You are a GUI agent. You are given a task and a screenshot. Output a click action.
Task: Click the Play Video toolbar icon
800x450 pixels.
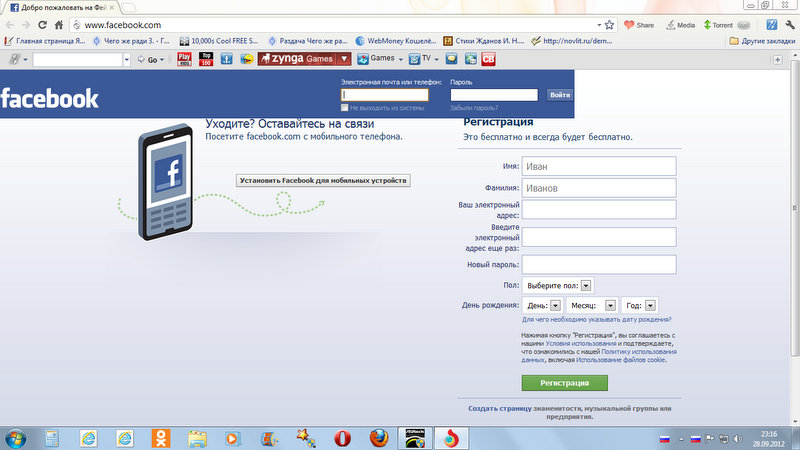tap(184, 59)
